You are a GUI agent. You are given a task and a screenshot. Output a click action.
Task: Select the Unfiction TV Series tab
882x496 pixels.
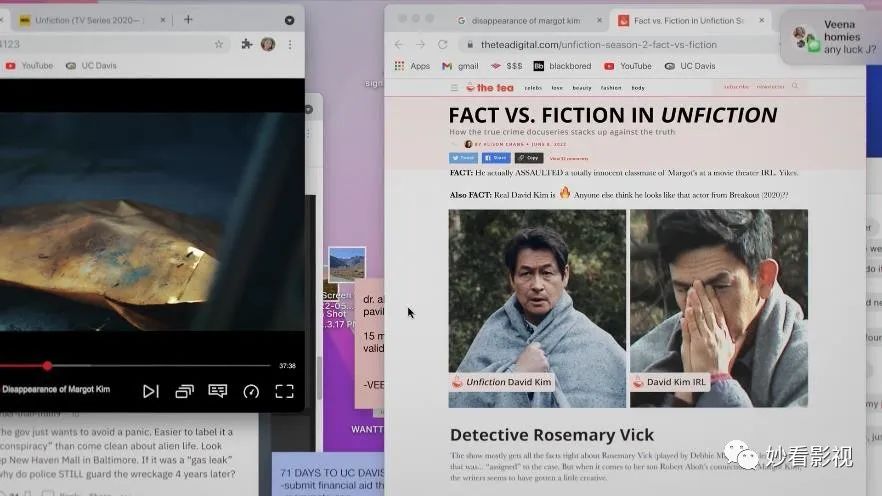point(88,20)
